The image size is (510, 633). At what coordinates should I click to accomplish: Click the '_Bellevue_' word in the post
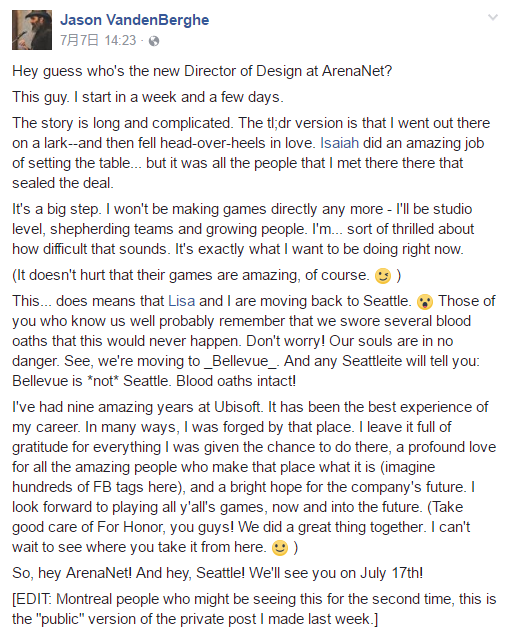coord(241,361)
